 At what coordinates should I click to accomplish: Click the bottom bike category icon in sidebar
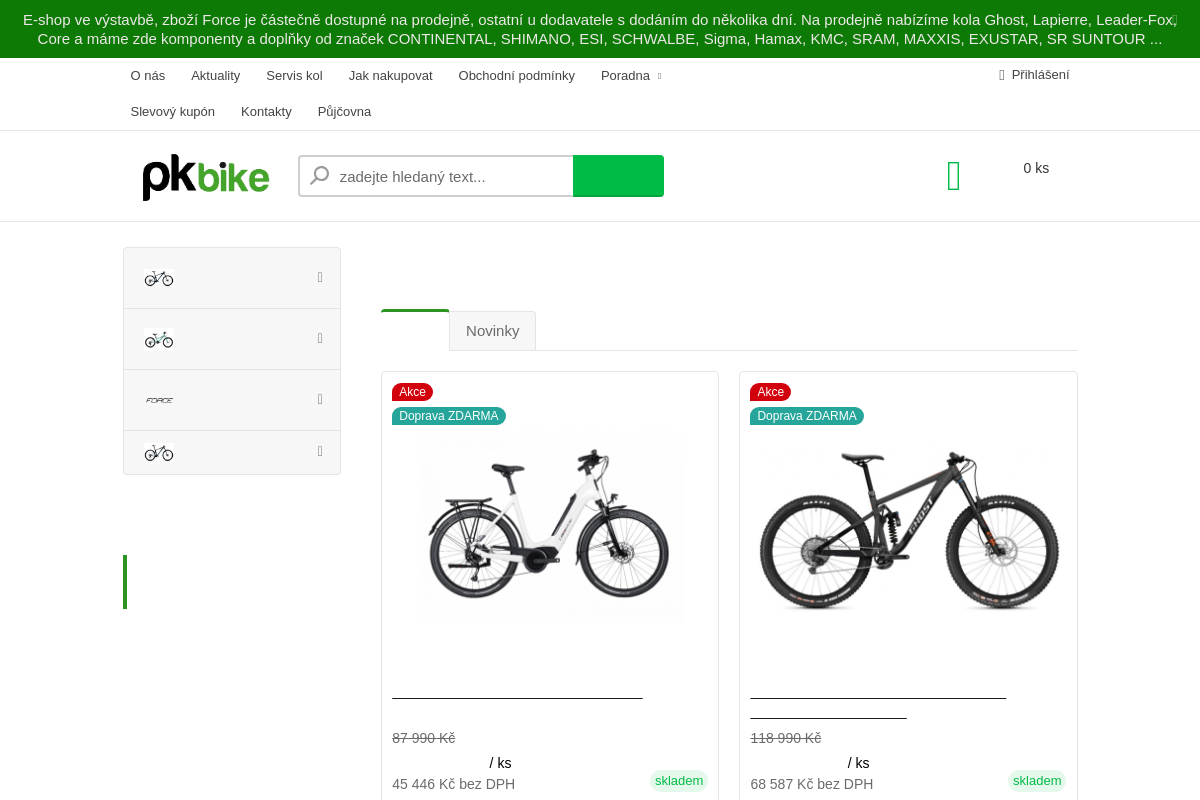tap(159, 451)
